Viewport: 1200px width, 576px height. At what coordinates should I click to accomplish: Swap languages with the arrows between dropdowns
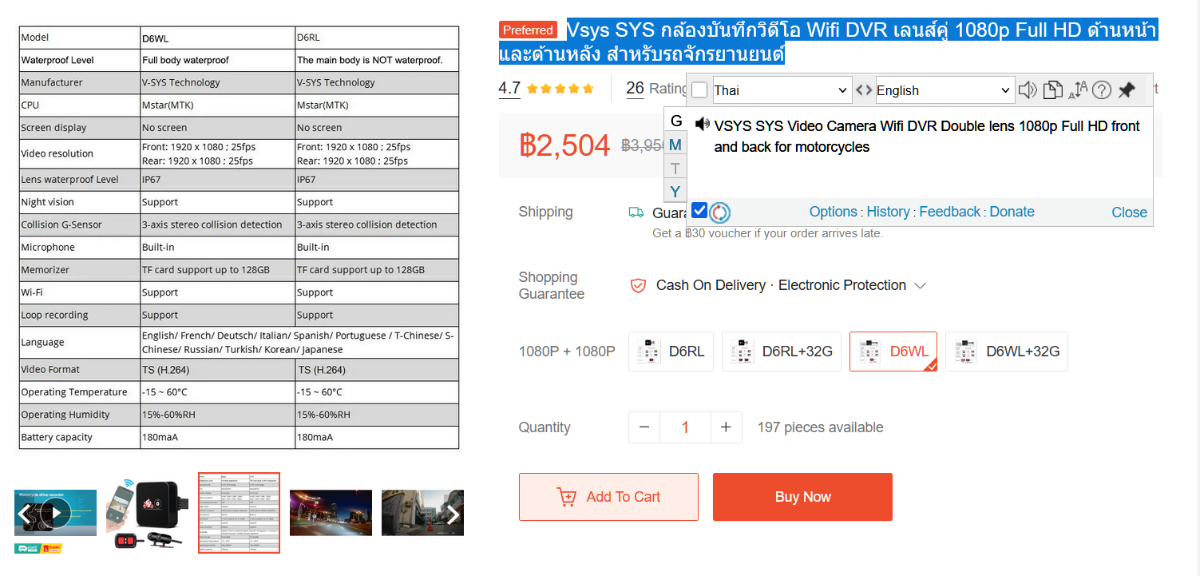point(864,90)
